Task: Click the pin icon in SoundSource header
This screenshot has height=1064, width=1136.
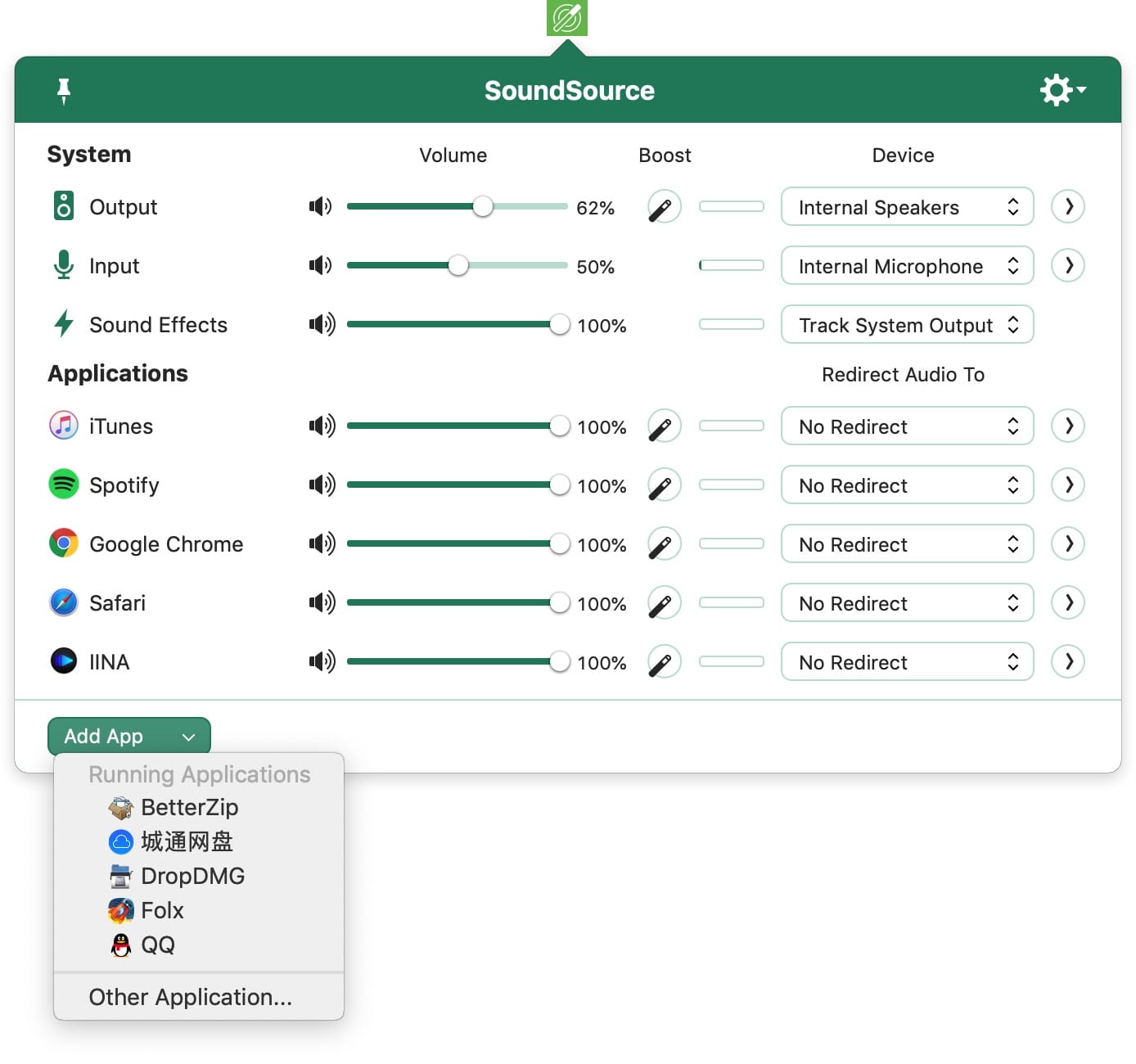Action: pyautogui.click(x=64, y=90)
